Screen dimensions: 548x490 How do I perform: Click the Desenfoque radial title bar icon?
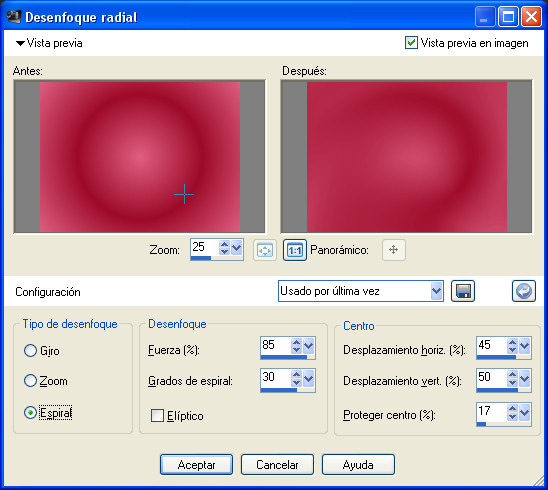pos(14,17)
